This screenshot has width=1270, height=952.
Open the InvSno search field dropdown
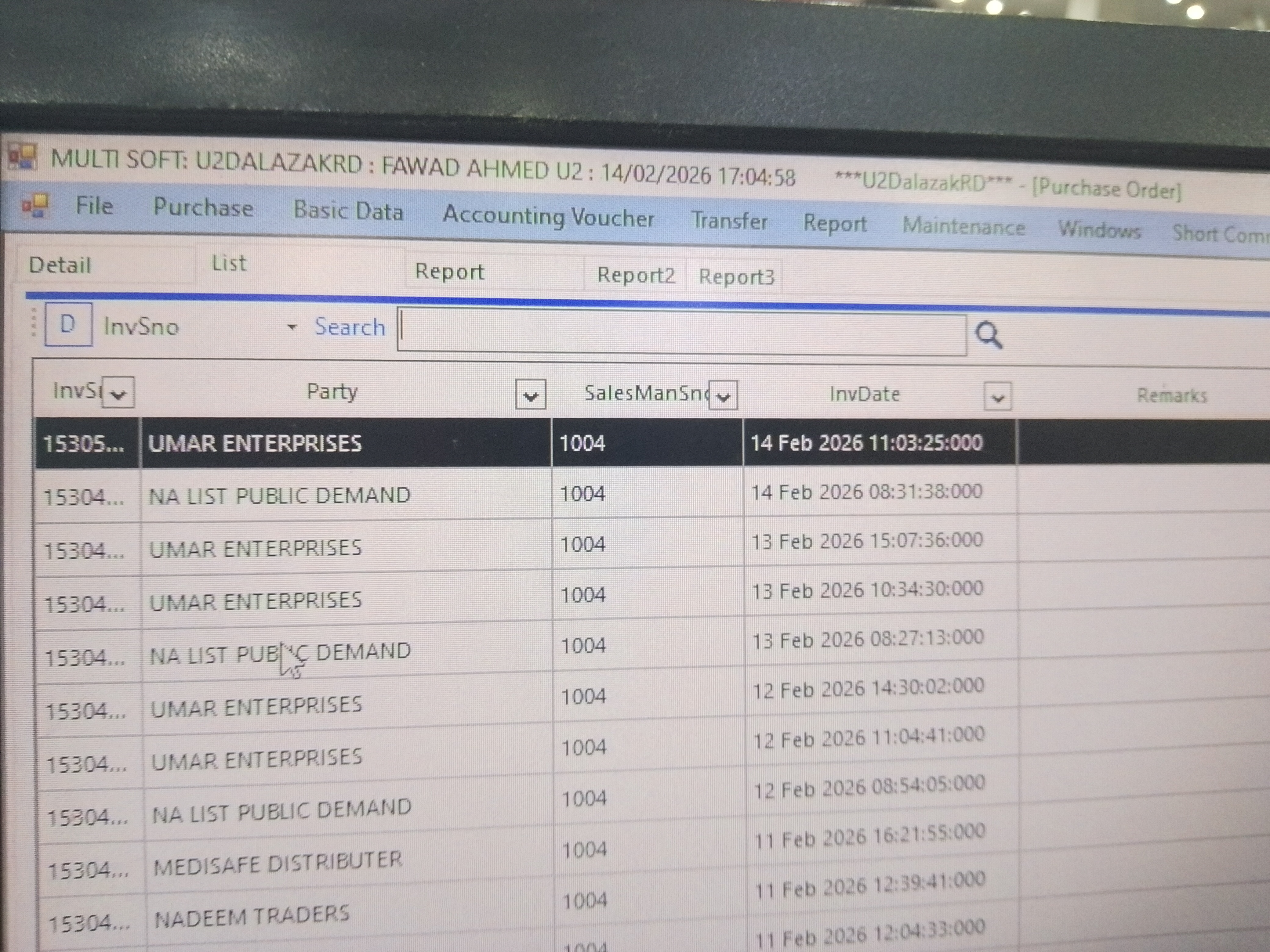pos(292,327)
